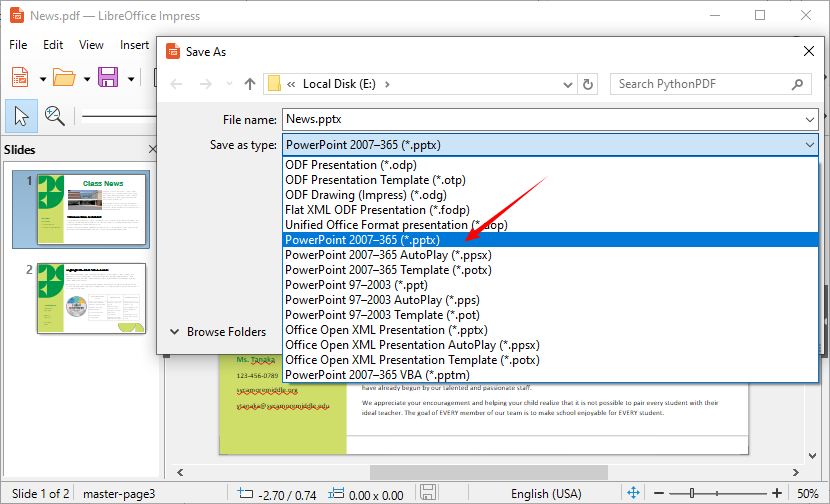Choose Office Open XML Presentation AutoPlay (*.ppsx)
This screenshot has width=830, height=504.
[x=551, y=345]
